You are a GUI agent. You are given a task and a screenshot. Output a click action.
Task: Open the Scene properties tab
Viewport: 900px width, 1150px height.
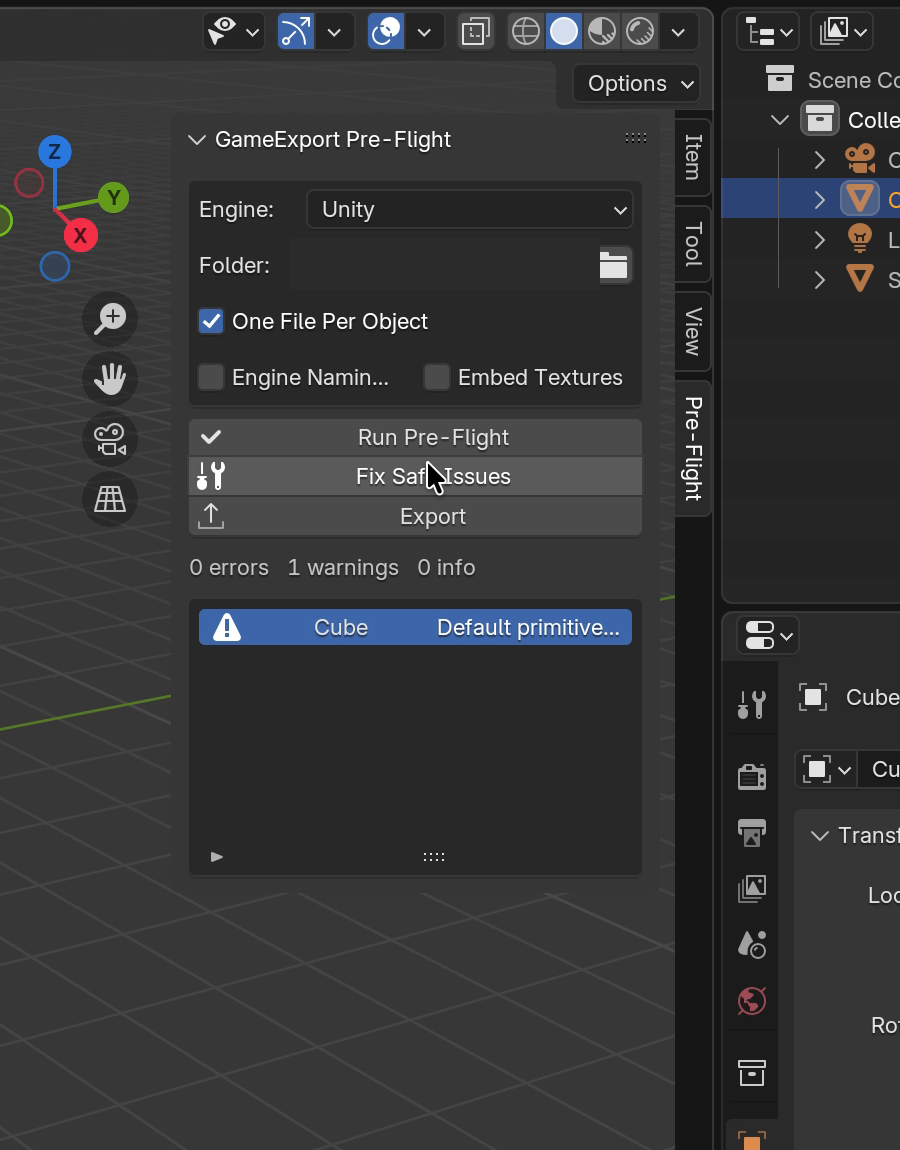tap(752, 945)
